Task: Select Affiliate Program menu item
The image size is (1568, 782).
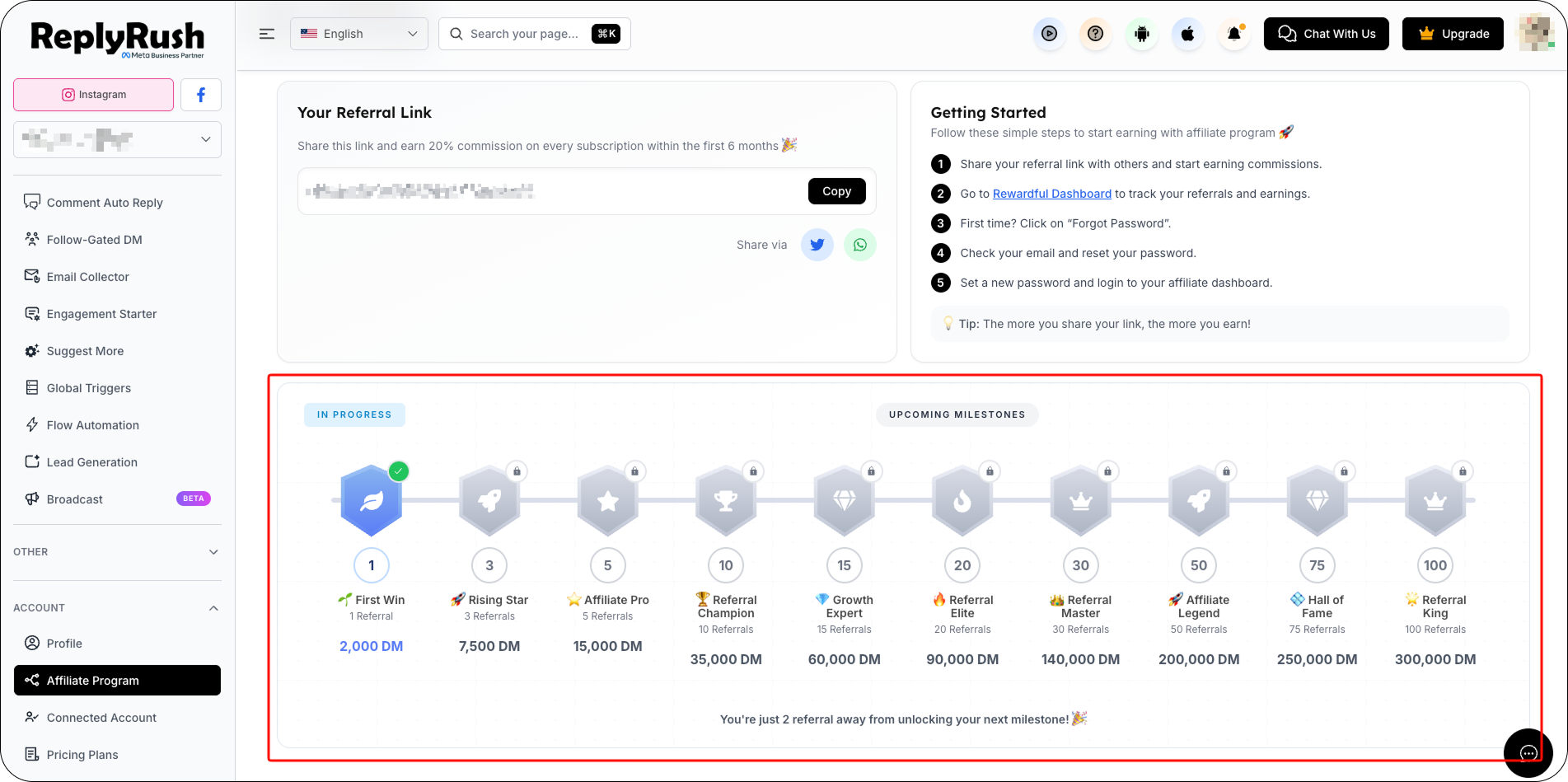Action: pyautogui.click(x=117, y=681)
